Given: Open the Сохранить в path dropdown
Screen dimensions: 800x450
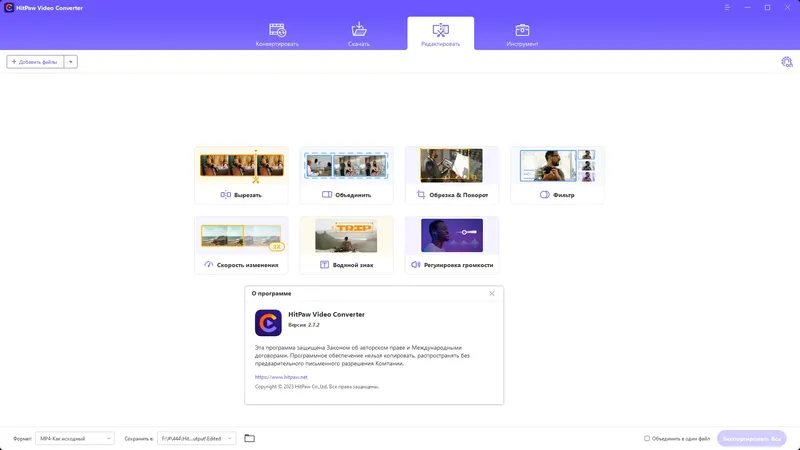Looking at the screenshot, I should click(196, 438).
